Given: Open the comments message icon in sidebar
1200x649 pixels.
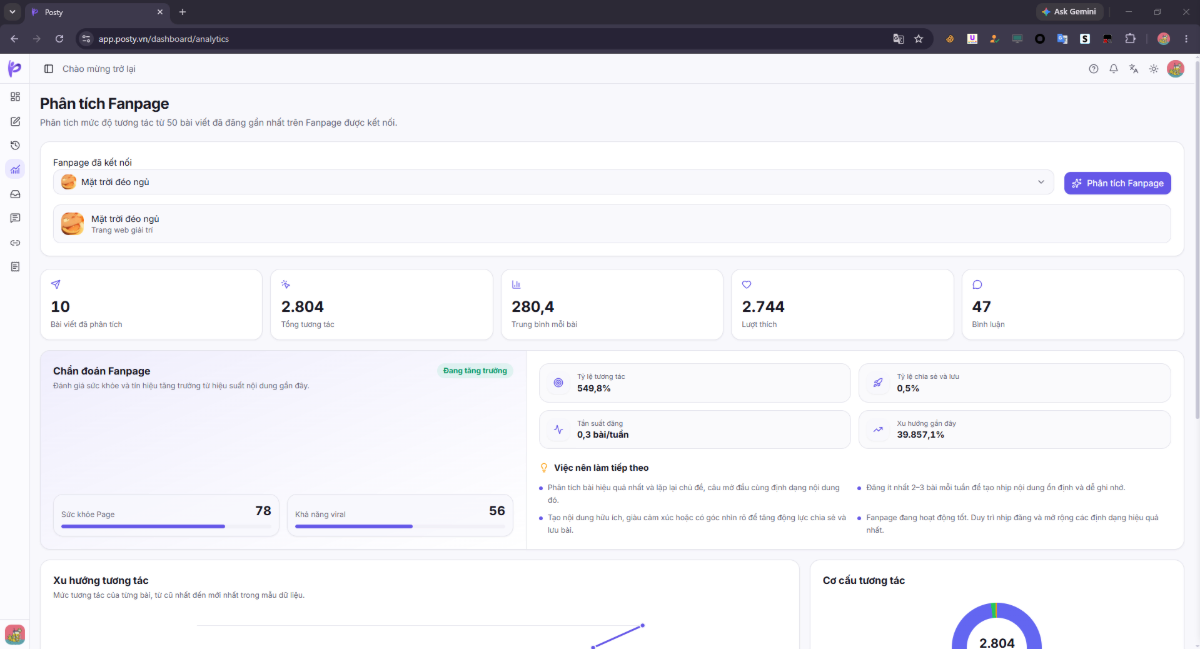Looking at the screenshot, I should point(15,218).
